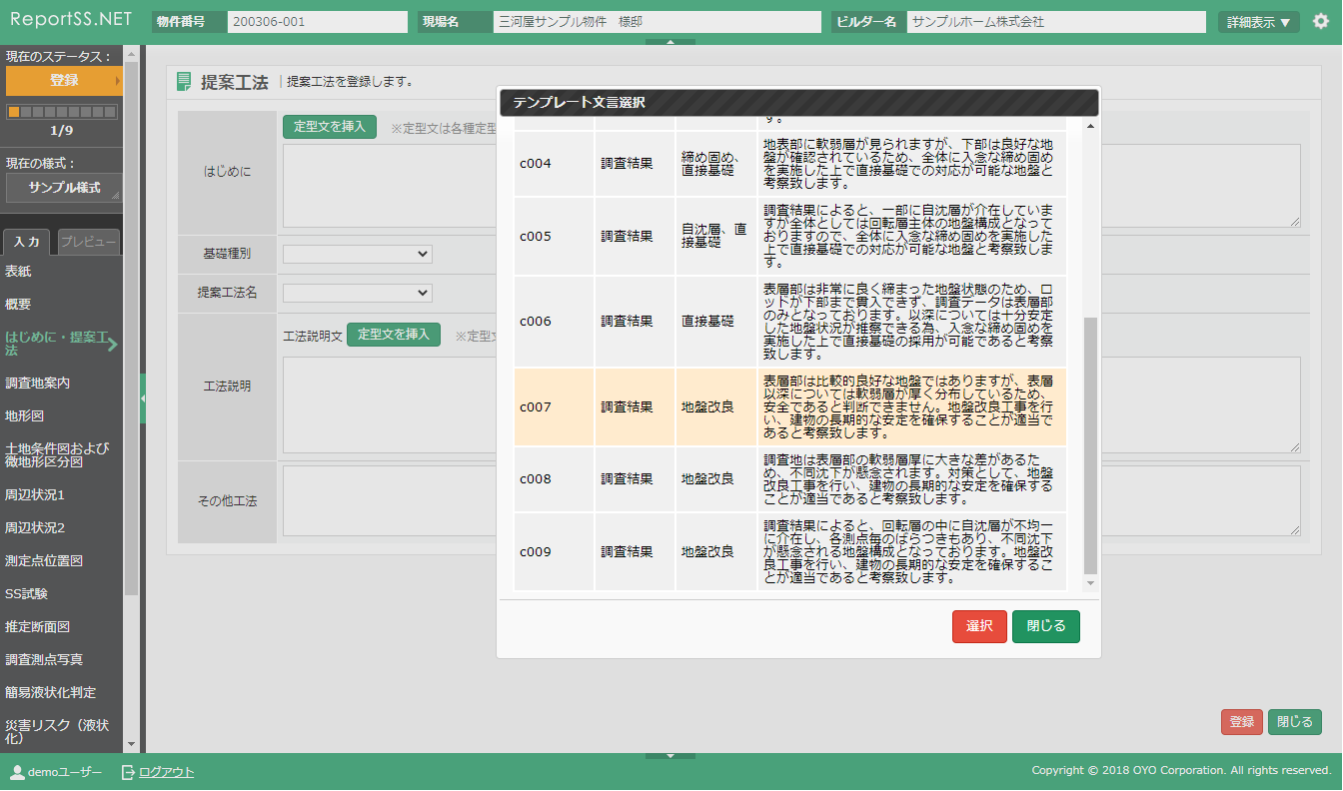
Task: Click 選択 button in template dialog
Action: [979, 626]
